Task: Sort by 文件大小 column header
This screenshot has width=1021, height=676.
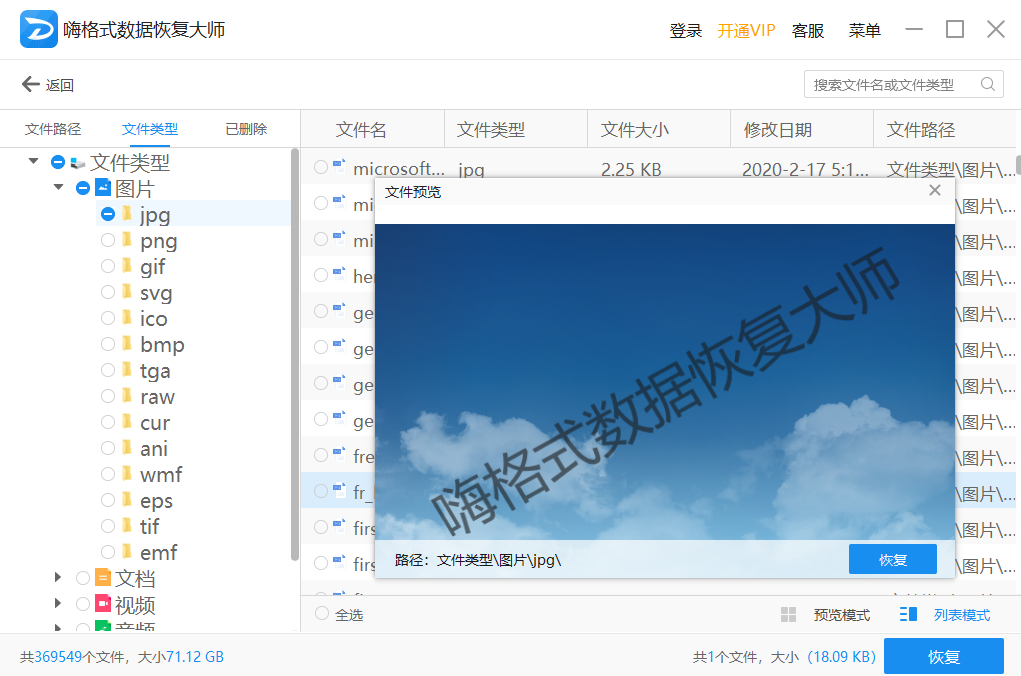Action: (x=634, y=130)
